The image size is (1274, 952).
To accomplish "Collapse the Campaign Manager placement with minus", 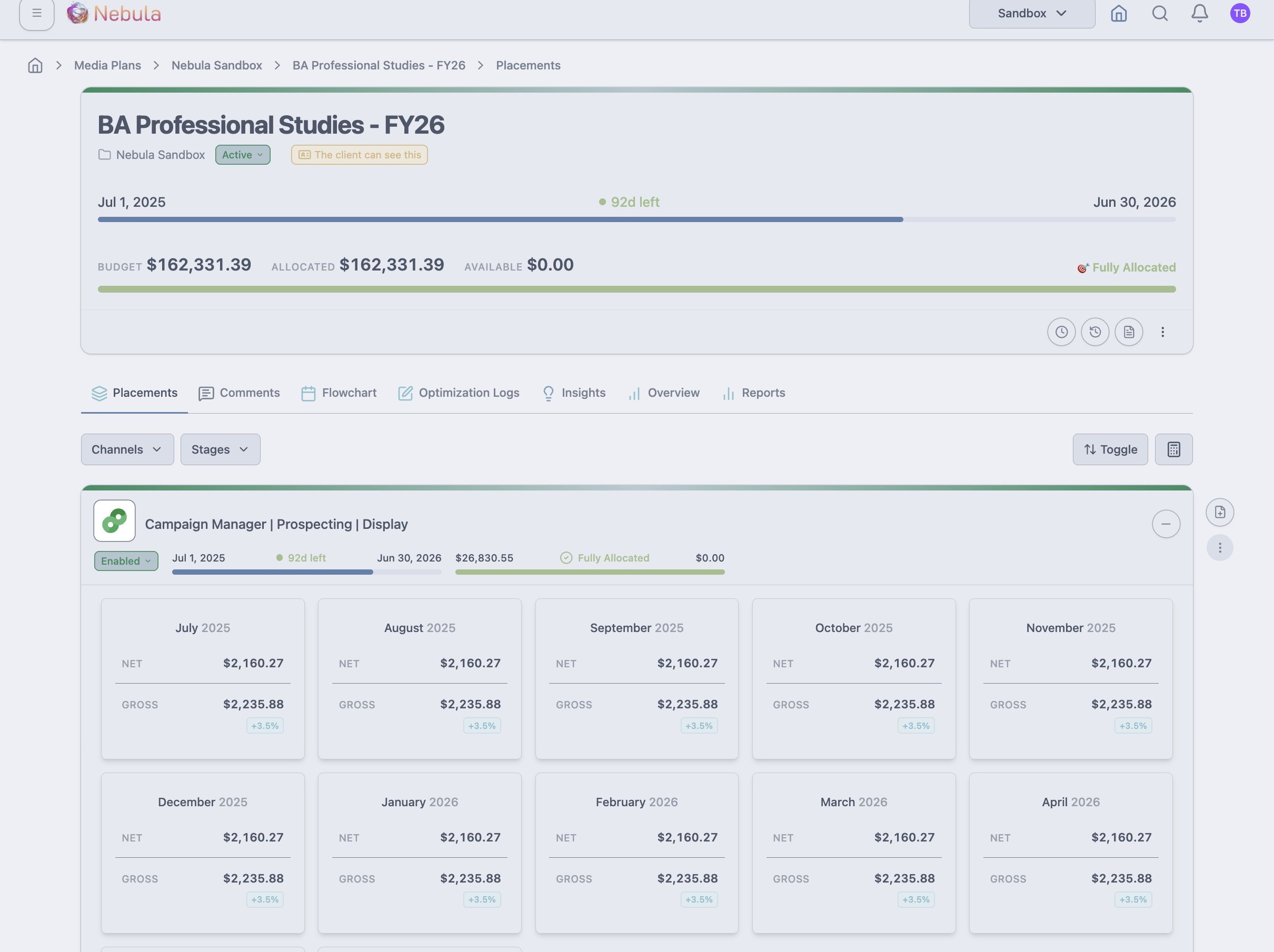I will (x=1166, y=524).
